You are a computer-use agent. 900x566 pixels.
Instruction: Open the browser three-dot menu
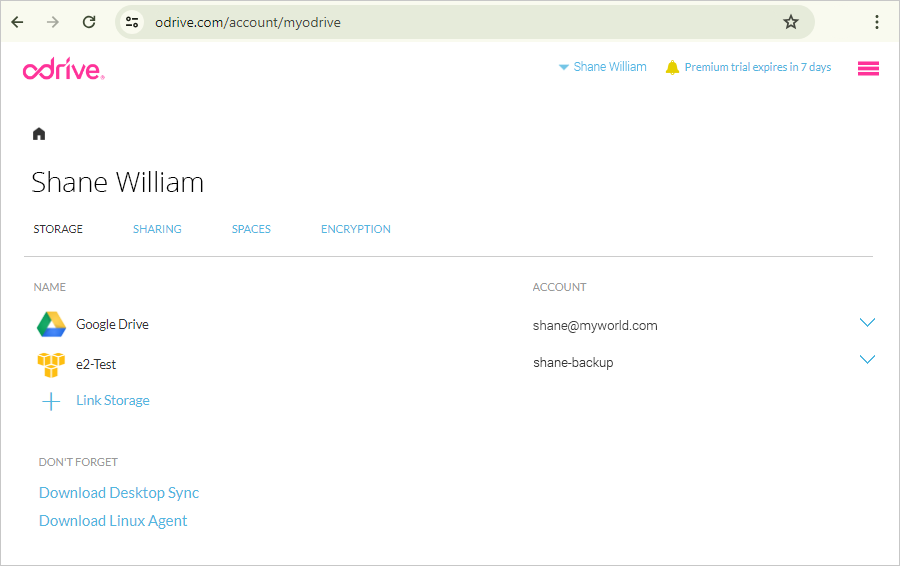pos(876,22)
